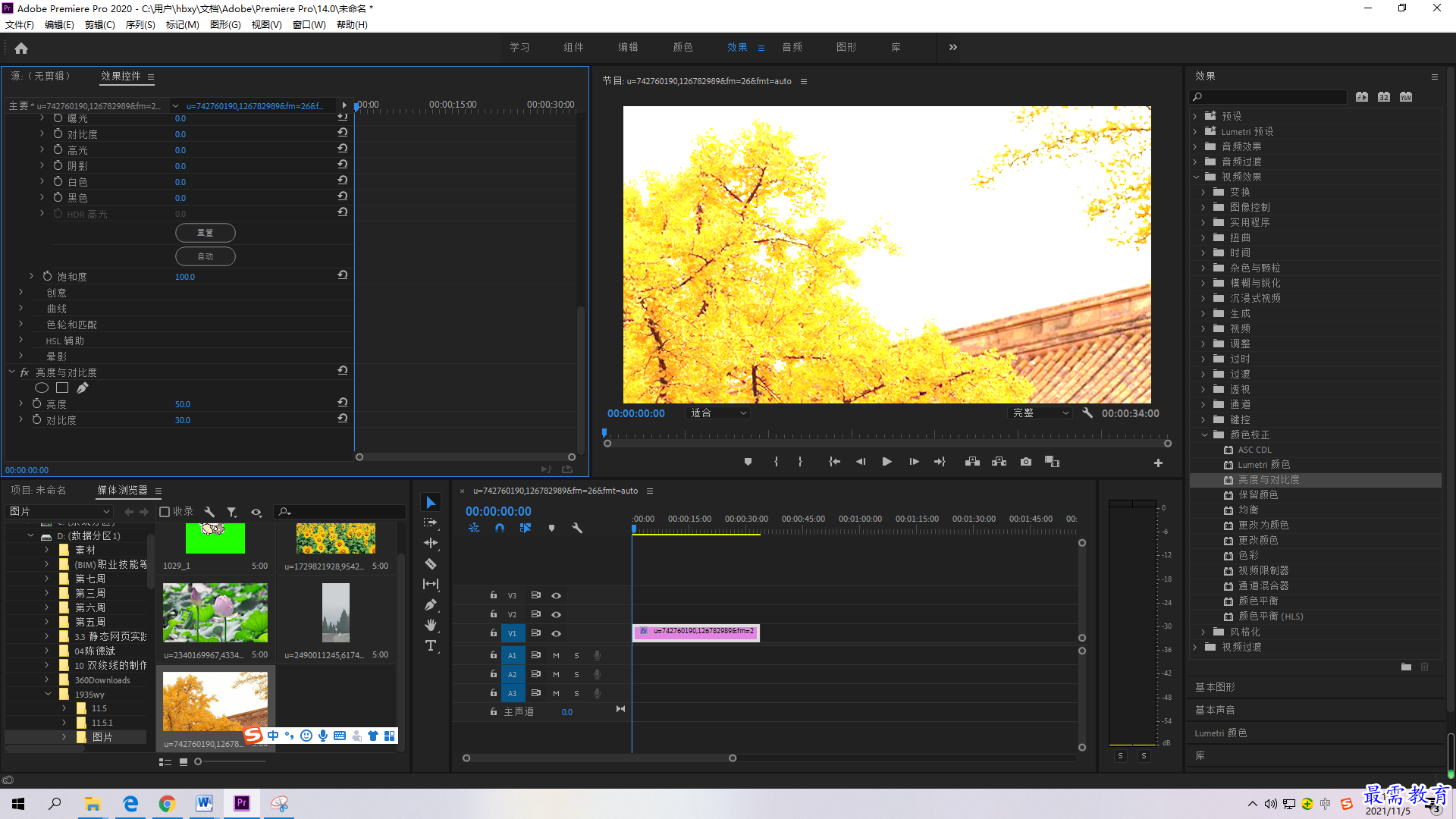Expand the 曲线 section

pyautogui.click(x=21, y=309)
